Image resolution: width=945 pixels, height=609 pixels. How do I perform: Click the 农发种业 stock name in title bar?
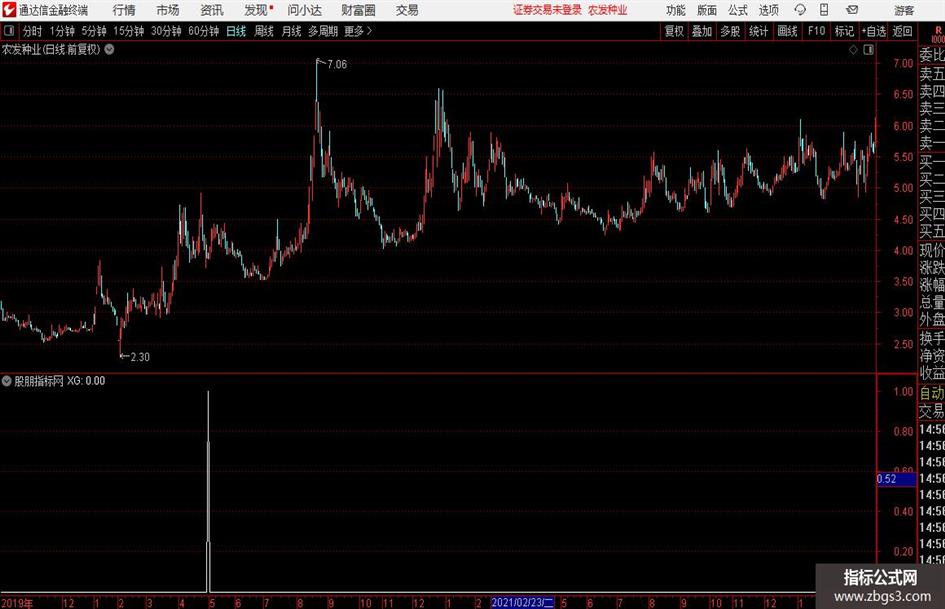[608, 10]
